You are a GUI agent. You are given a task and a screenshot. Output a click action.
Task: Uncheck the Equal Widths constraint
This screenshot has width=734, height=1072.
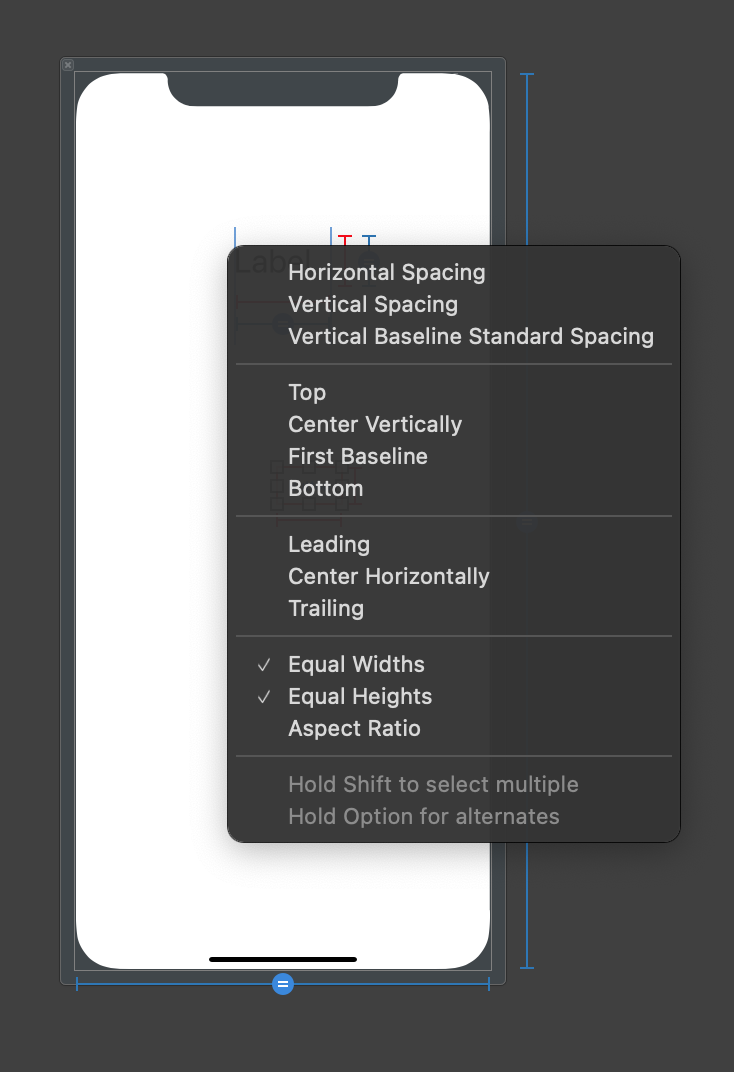(x=356, y=664)
